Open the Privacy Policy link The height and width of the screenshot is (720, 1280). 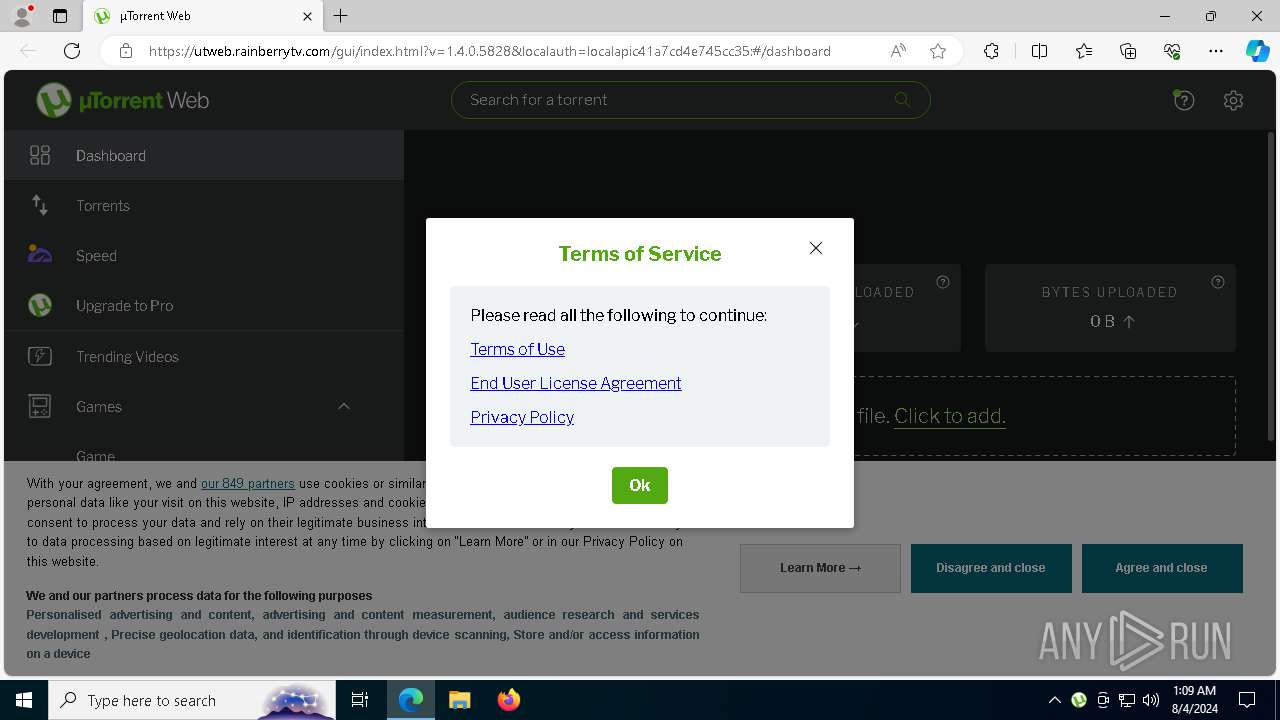tap(522, 417)
